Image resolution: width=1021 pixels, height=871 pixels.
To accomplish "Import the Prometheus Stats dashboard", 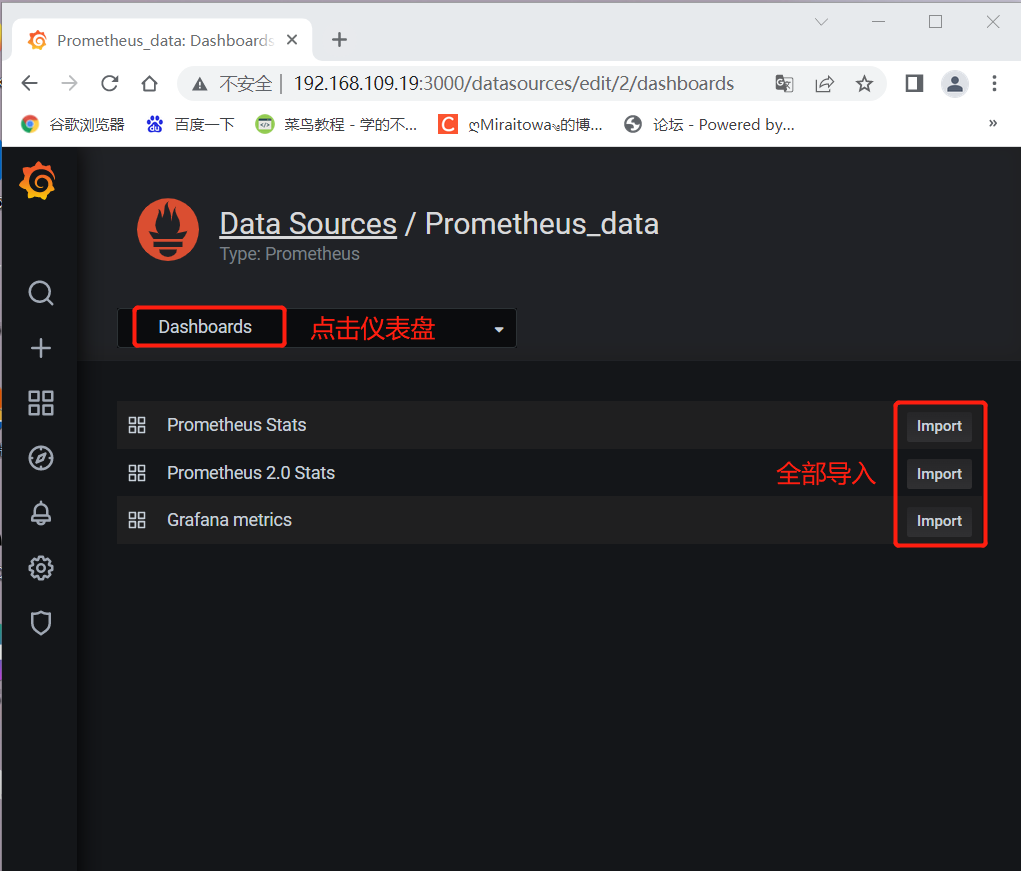I will [939, 426].
